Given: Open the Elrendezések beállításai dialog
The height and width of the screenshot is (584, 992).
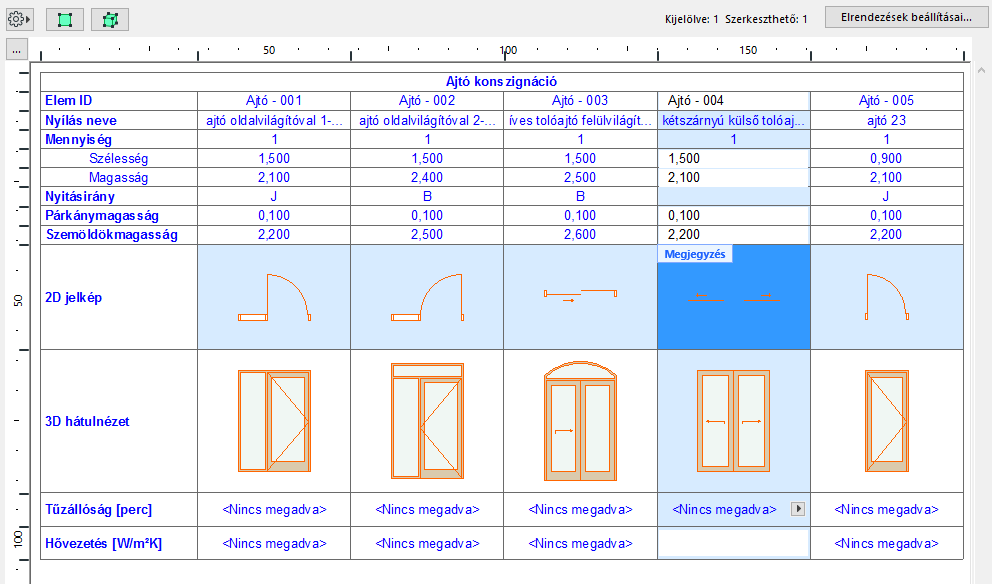Looking at the screenshot, I should coord(904,16).
